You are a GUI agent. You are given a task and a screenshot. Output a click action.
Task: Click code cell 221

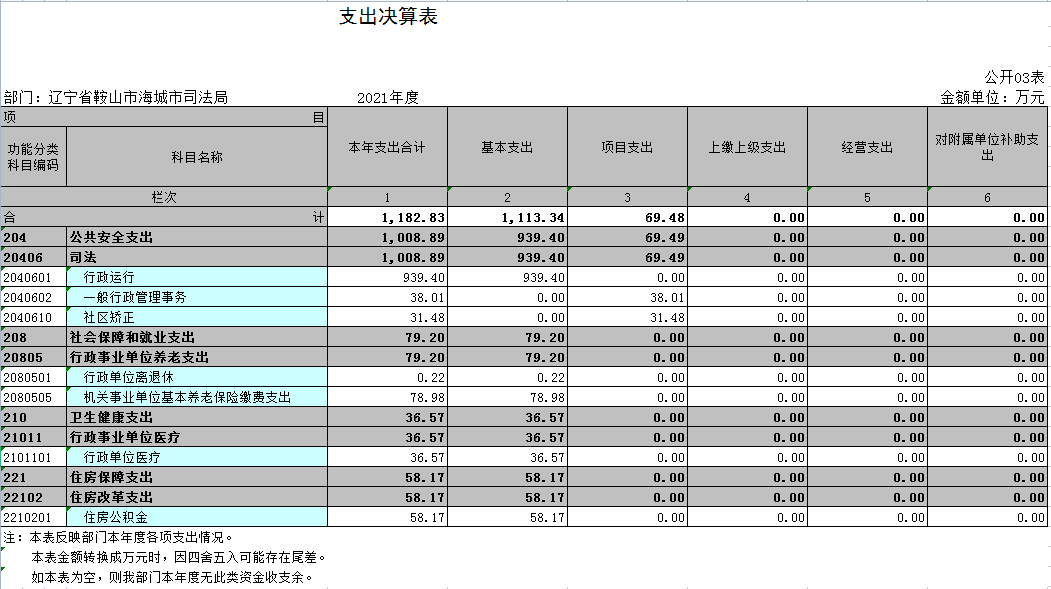coord(34,478)
